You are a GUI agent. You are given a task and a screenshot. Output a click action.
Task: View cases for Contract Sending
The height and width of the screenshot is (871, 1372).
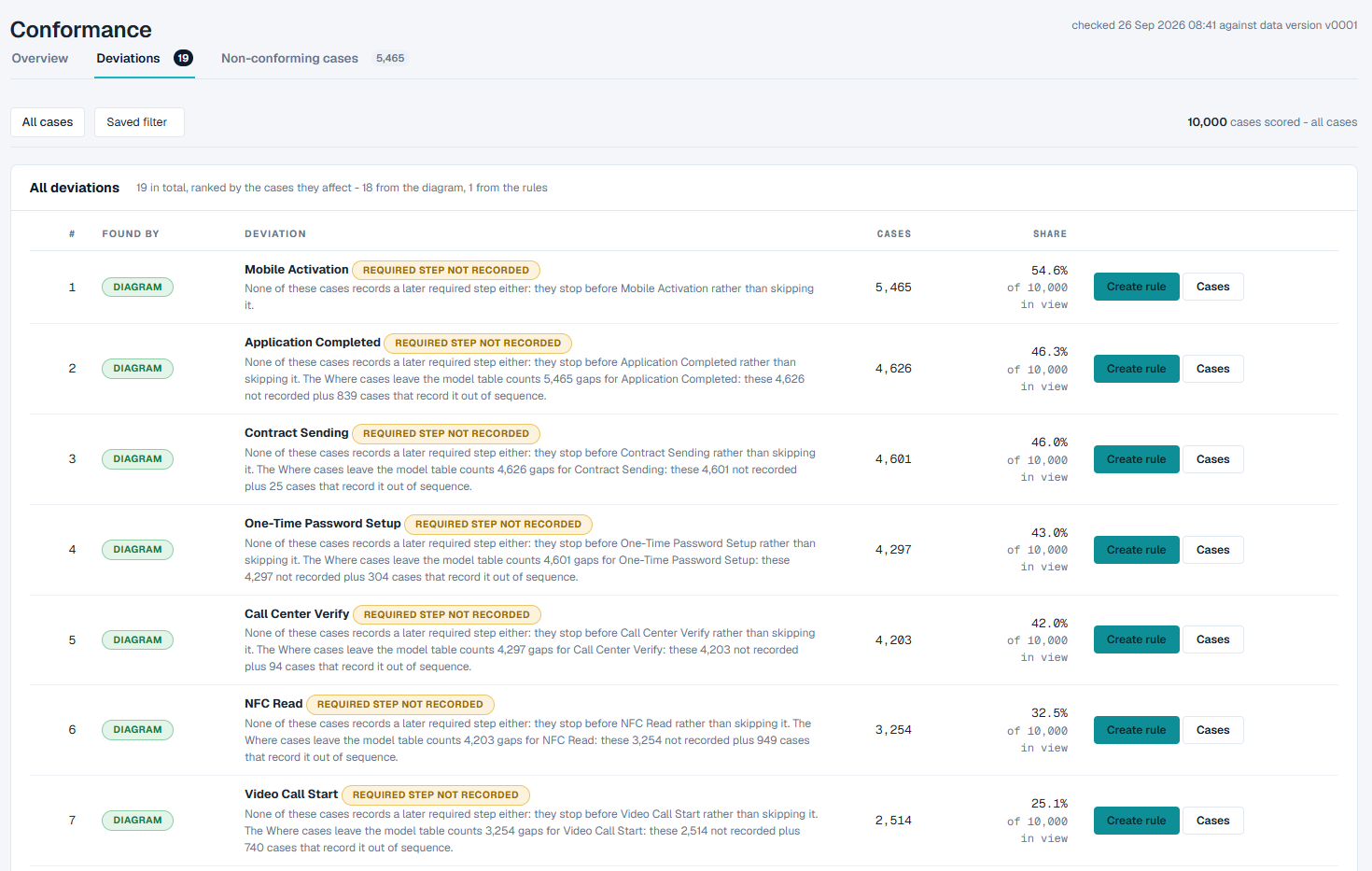click(1212, 459)
